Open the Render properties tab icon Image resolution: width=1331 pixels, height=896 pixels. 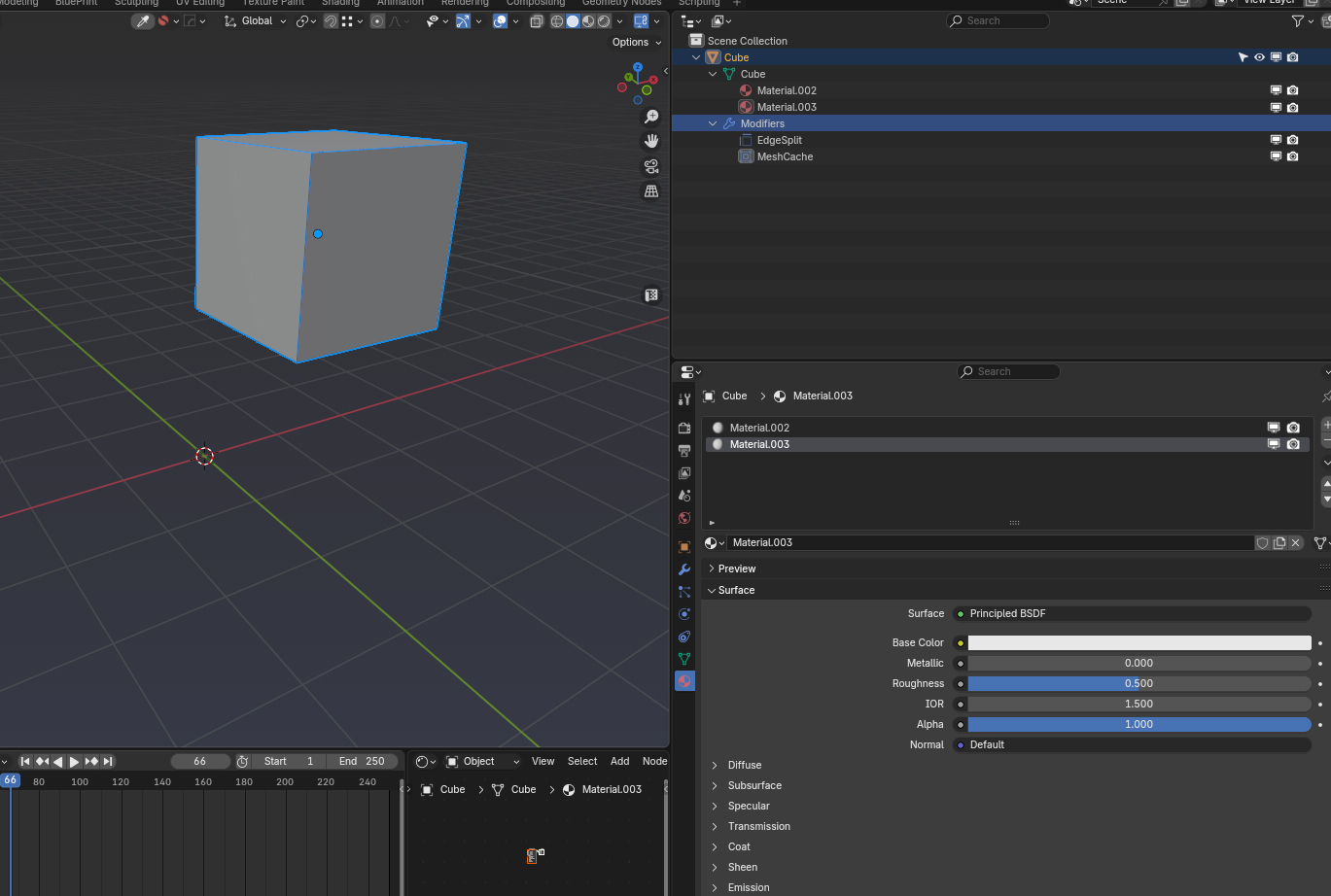pos(684,429)
